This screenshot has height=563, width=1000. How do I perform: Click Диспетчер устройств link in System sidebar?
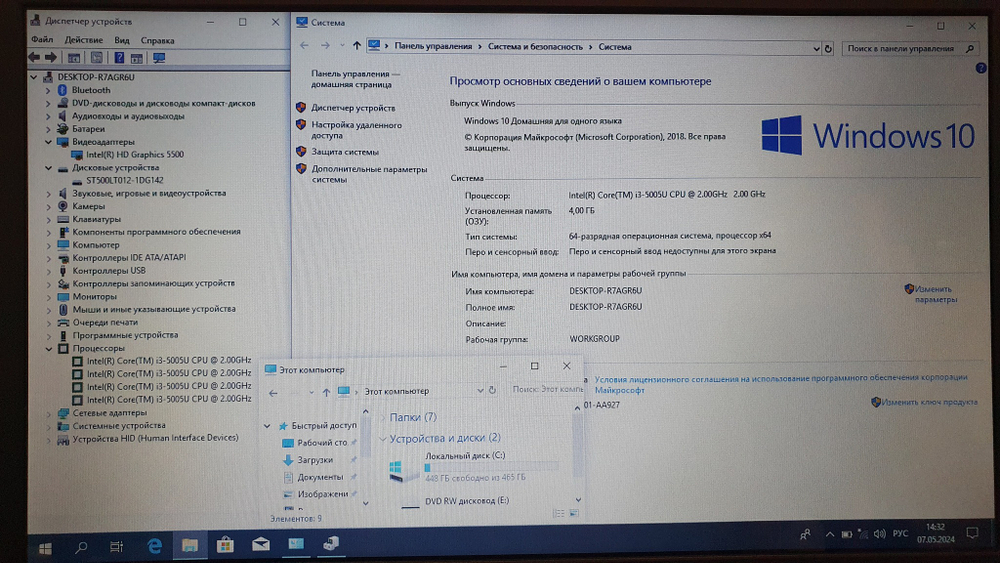point(353,108)
